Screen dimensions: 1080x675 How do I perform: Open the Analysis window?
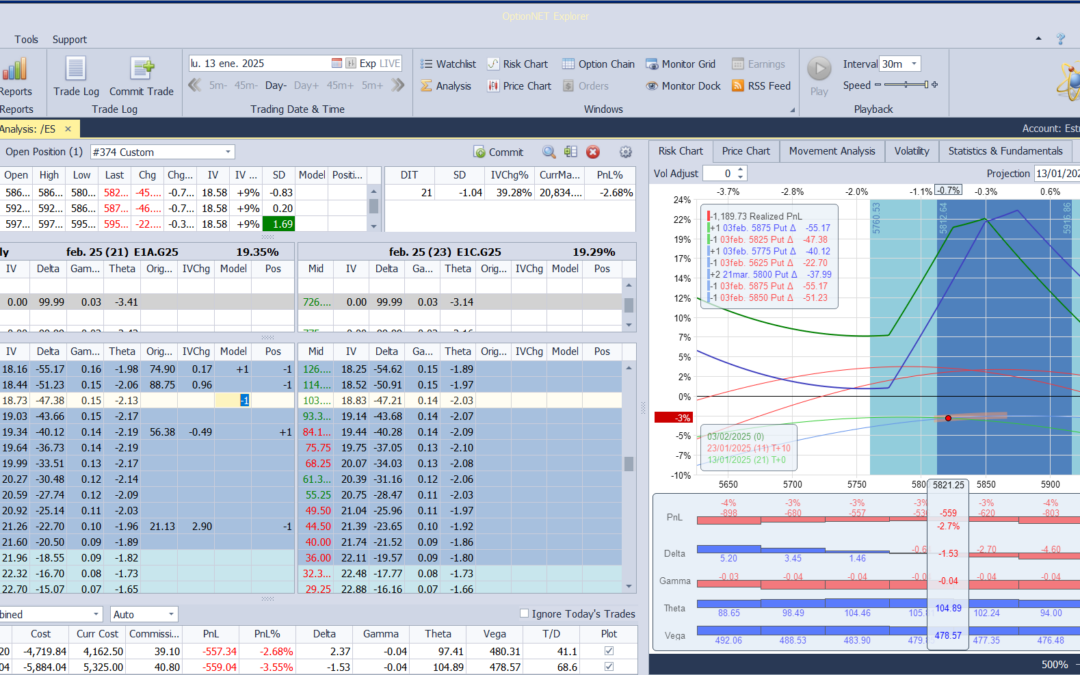point(446,86)
